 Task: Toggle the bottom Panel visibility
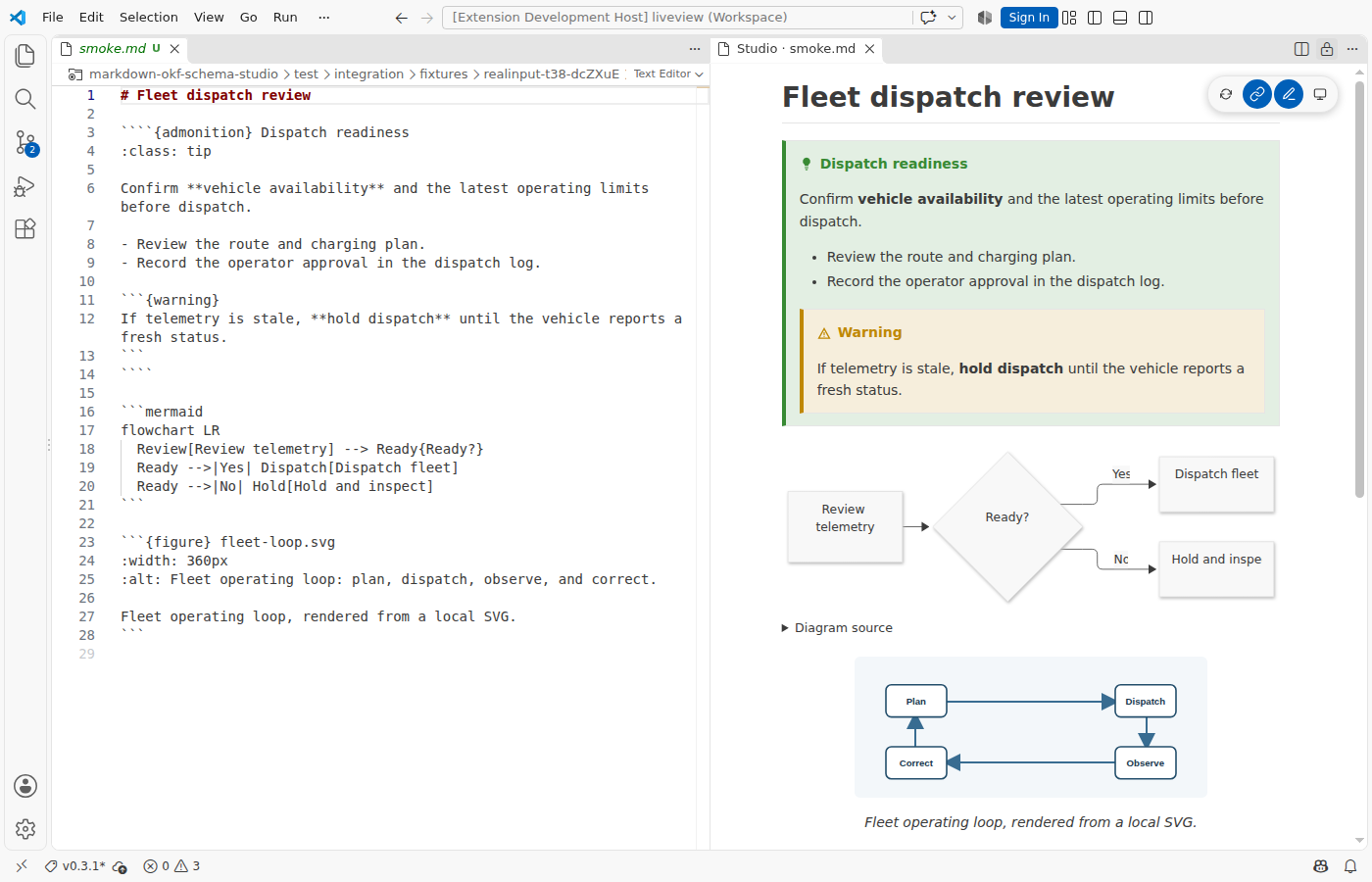pos(1120,18)
